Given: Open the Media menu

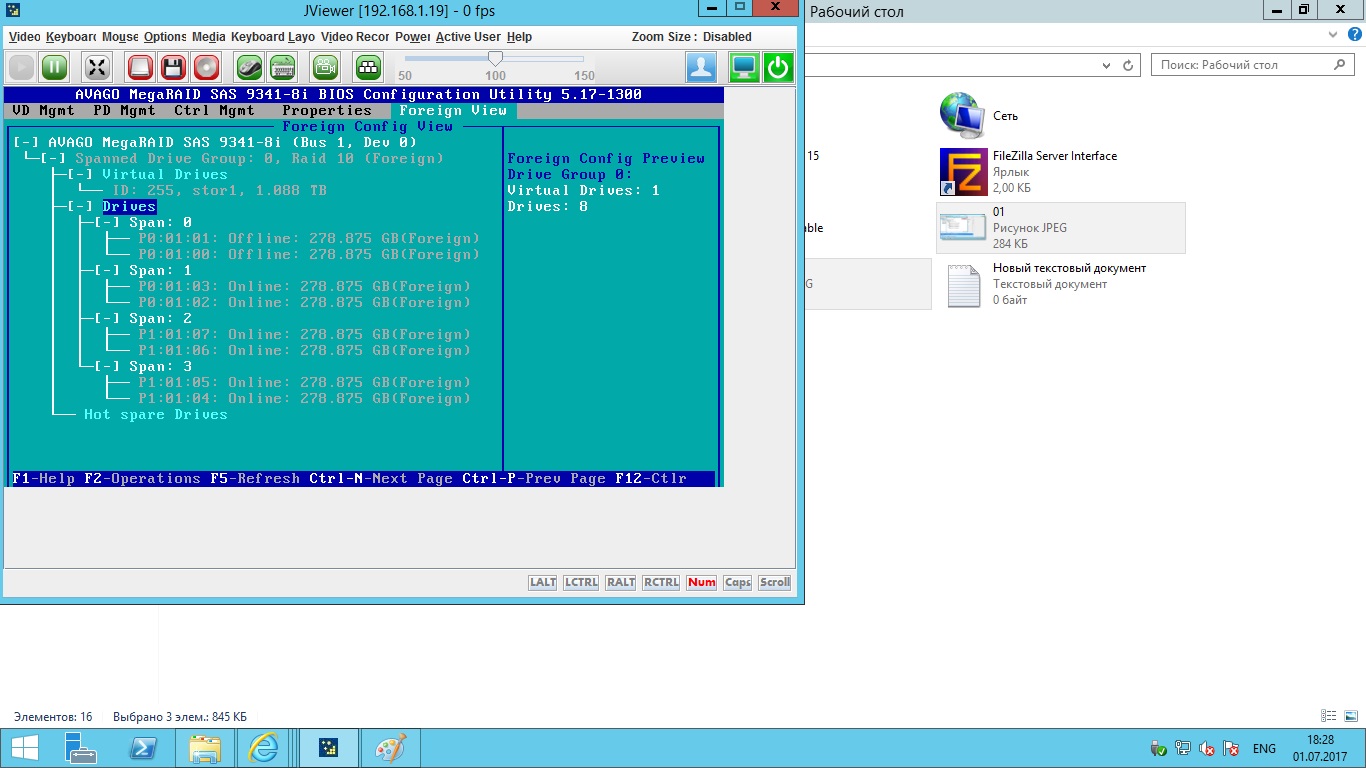Looking at the screenshot, I should [x=208, y=37].
